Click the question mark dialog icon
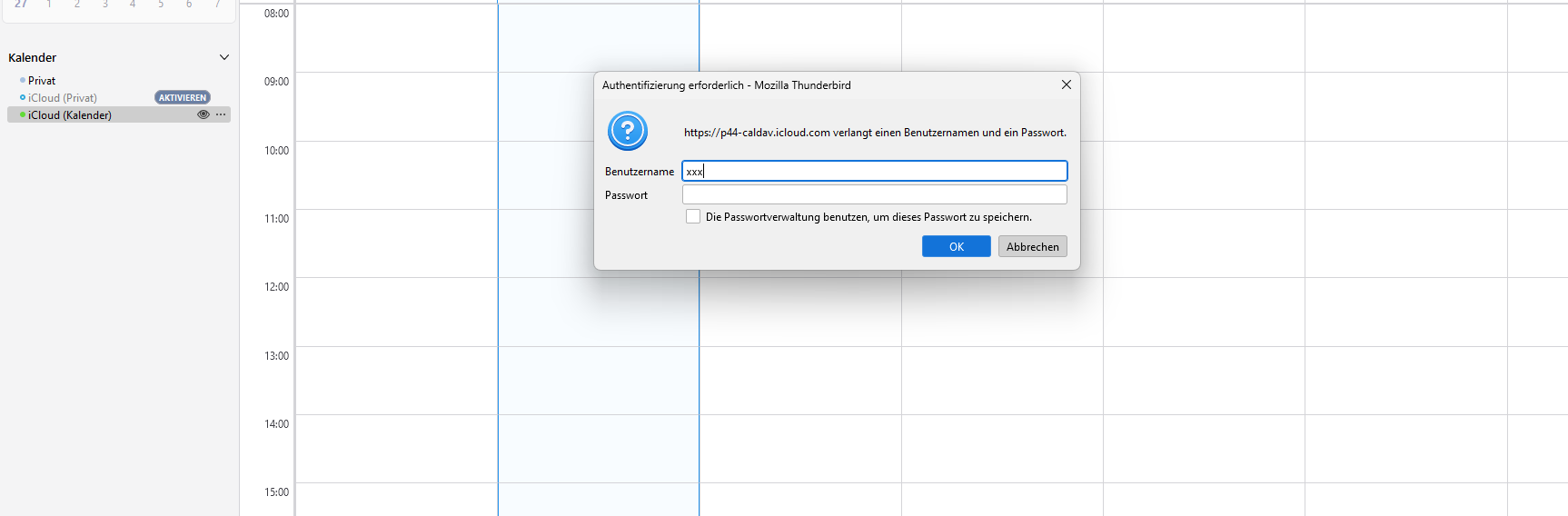This screenshot has height=516, width=1568. pos(628,132)
